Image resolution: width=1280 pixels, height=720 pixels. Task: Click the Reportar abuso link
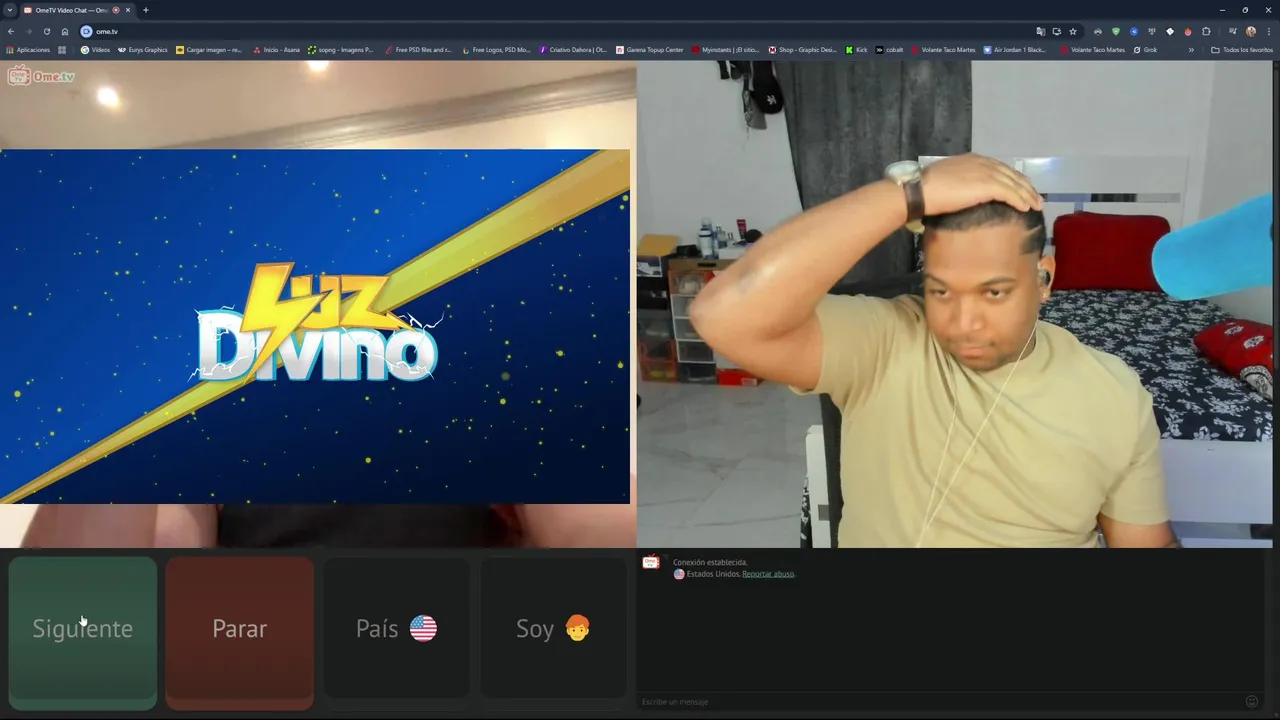pos(768,574)
